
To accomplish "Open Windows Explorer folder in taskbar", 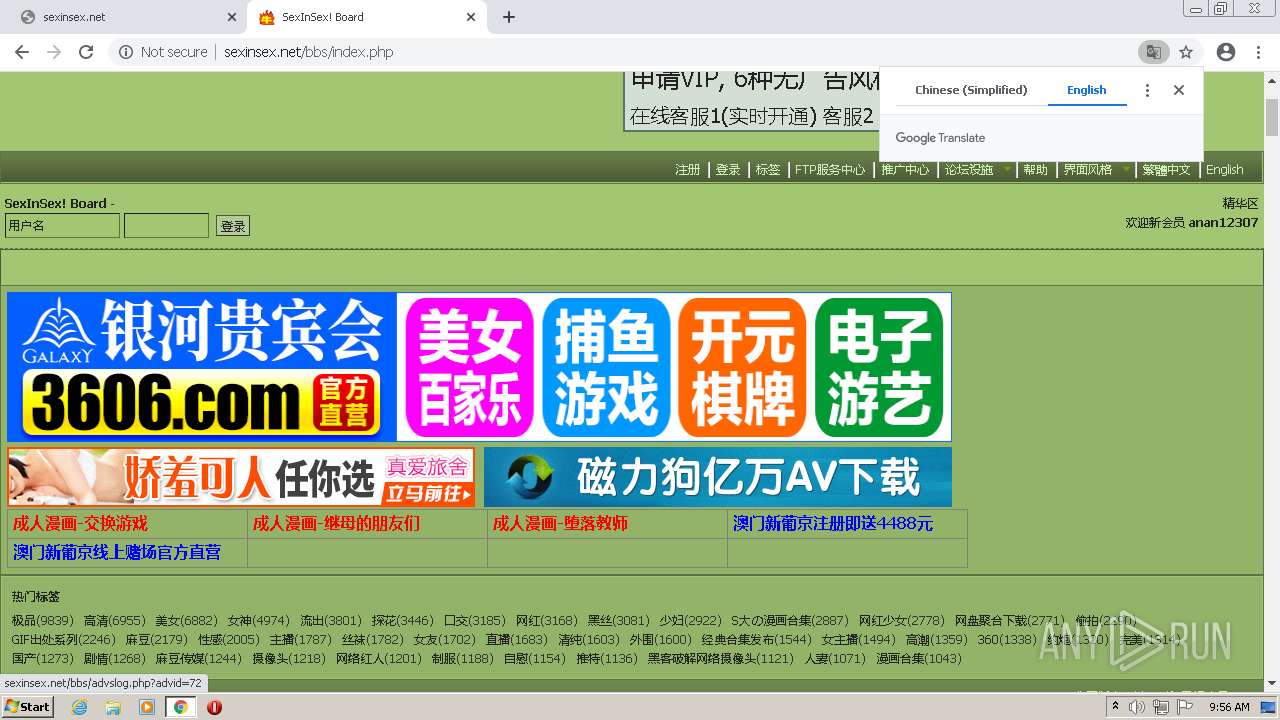I will (x=113, y=707).
